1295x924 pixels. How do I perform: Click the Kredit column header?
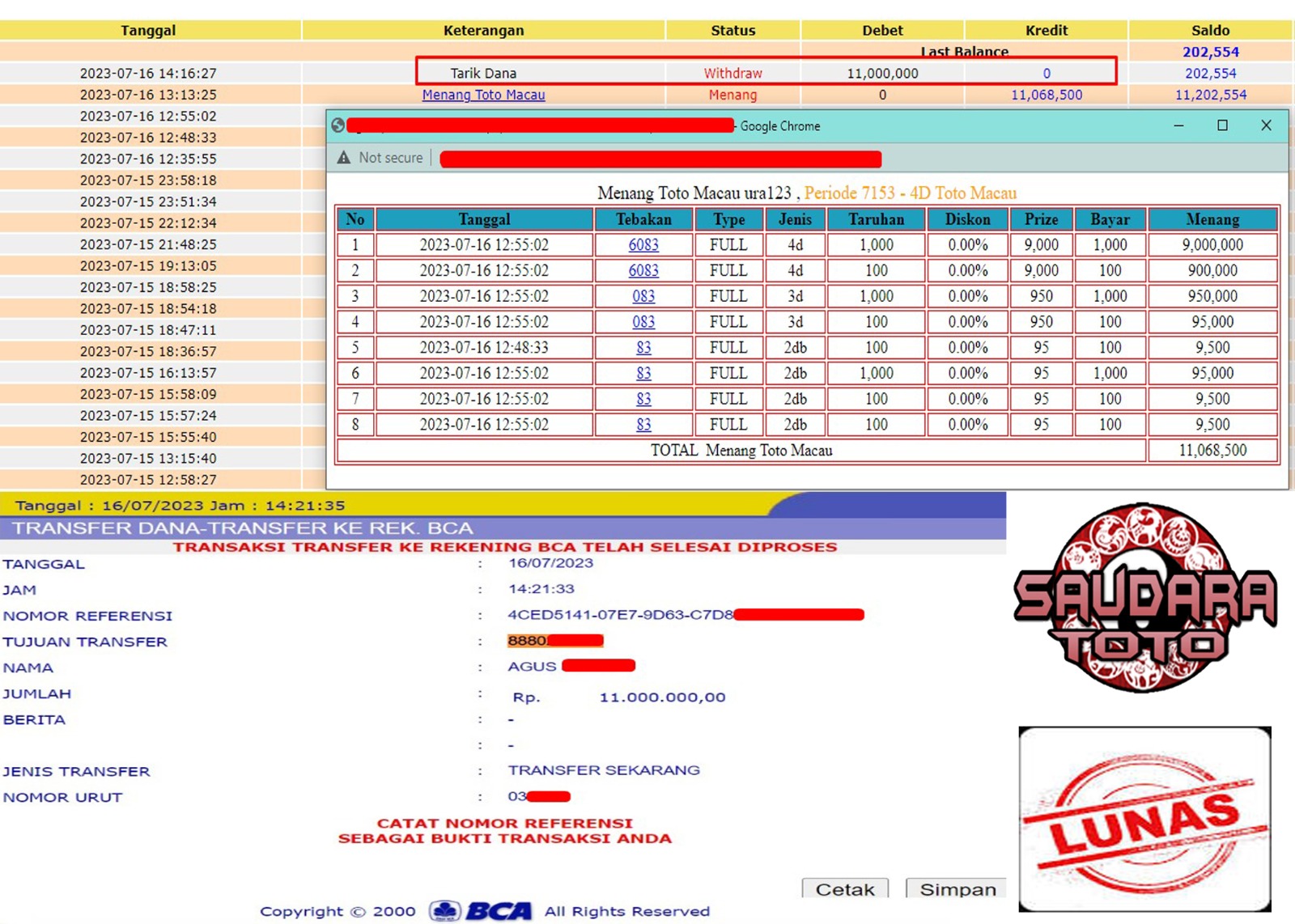1047,31
